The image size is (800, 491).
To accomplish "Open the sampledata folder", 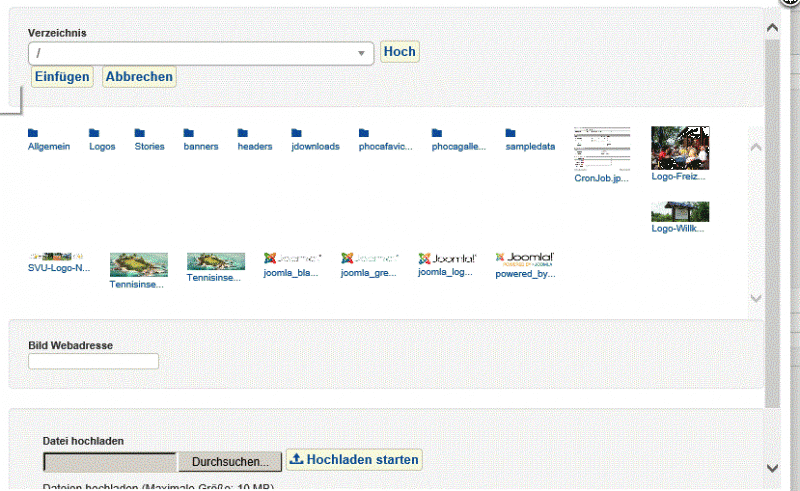I will 511,133.
